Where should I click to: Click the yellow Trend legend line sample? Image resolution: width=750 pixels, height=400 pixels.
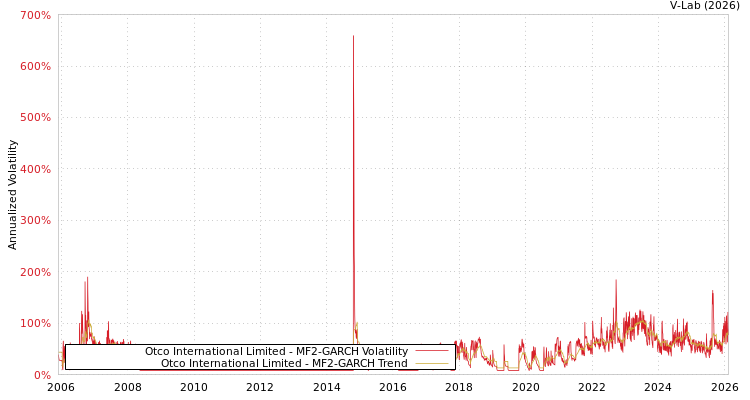click(x=432, y=363)
